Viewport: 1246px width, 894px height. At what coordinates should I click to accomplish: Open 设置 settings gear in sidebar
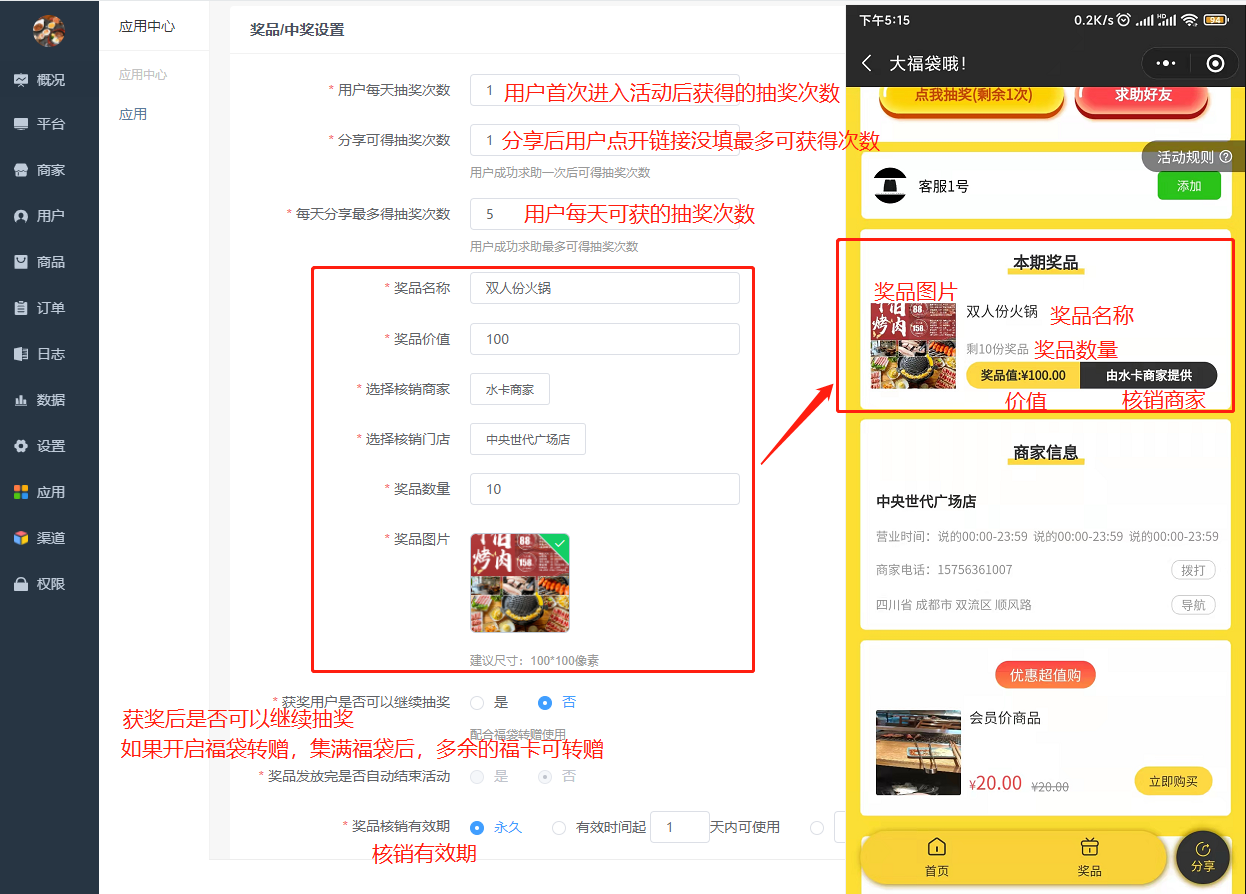pos(40,446)
